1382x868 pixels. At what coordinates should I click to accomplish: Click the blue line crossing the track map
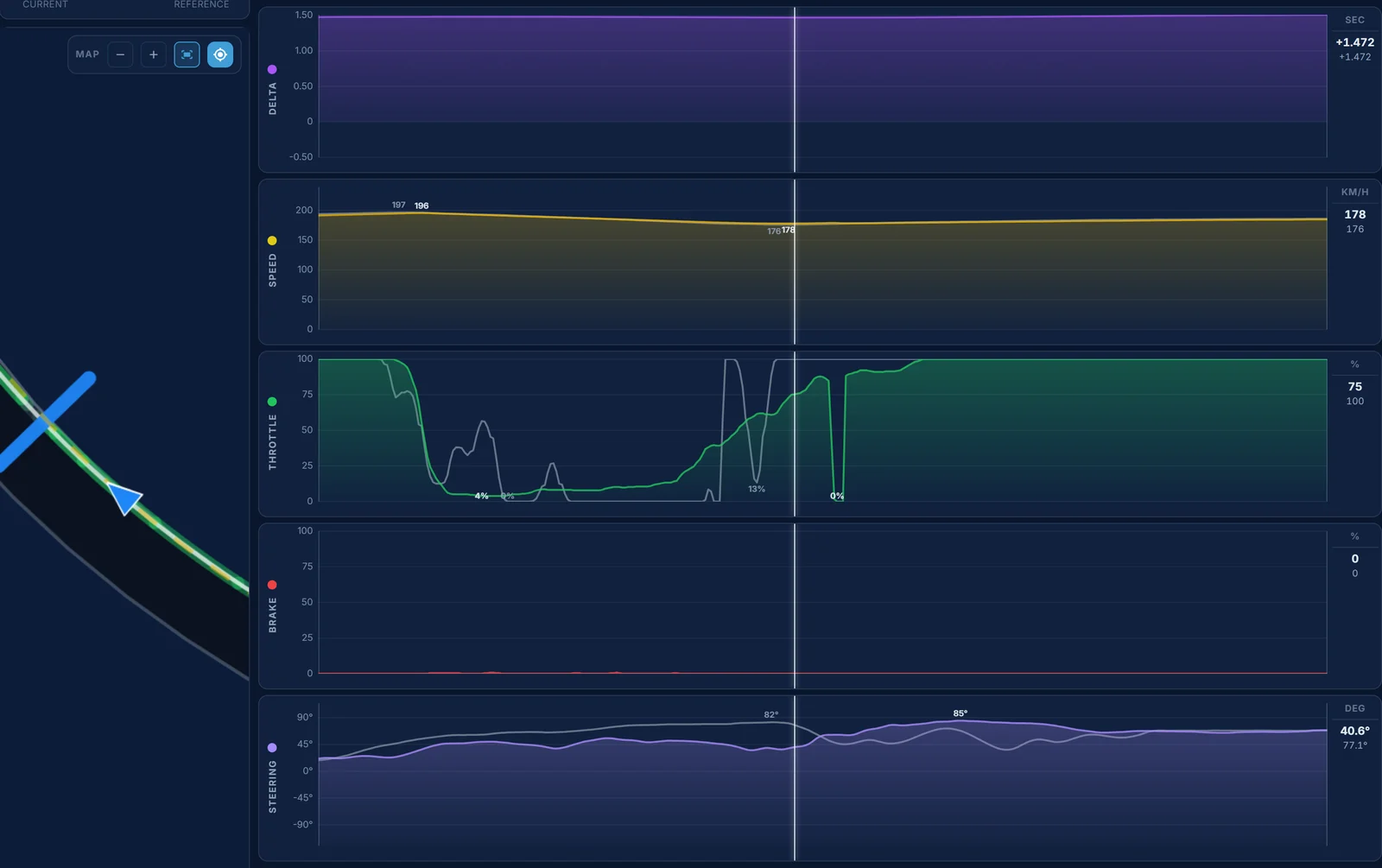pyautogui.click(x=47, y=421)
